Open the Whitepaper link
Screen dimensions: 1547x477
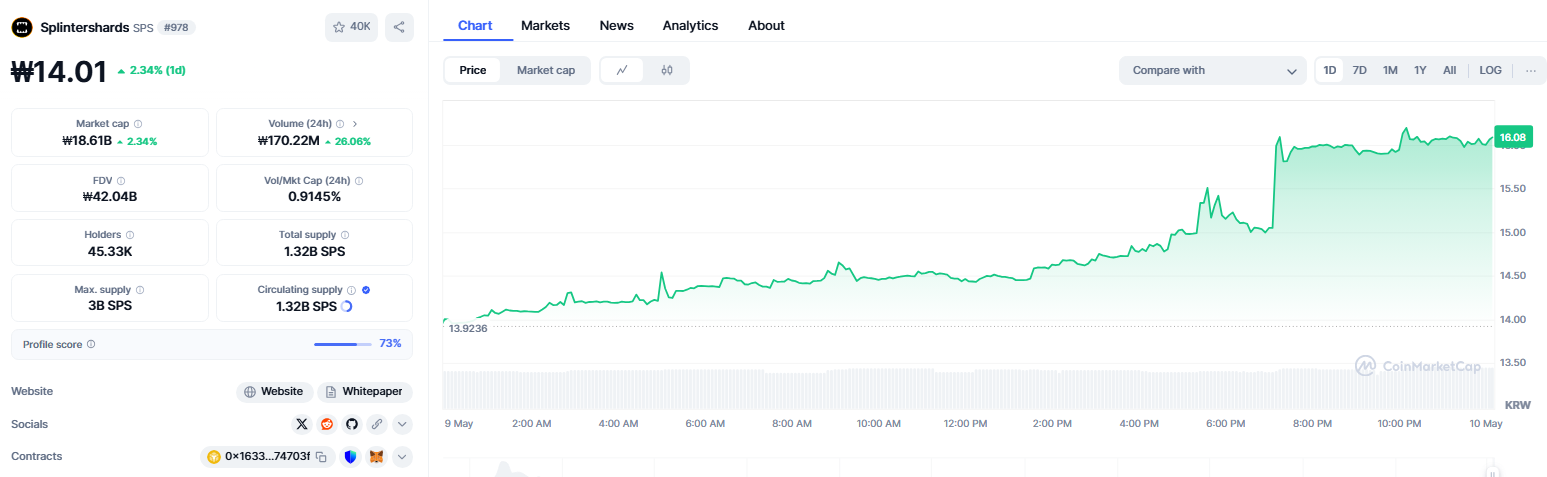(x=365, y=392)
